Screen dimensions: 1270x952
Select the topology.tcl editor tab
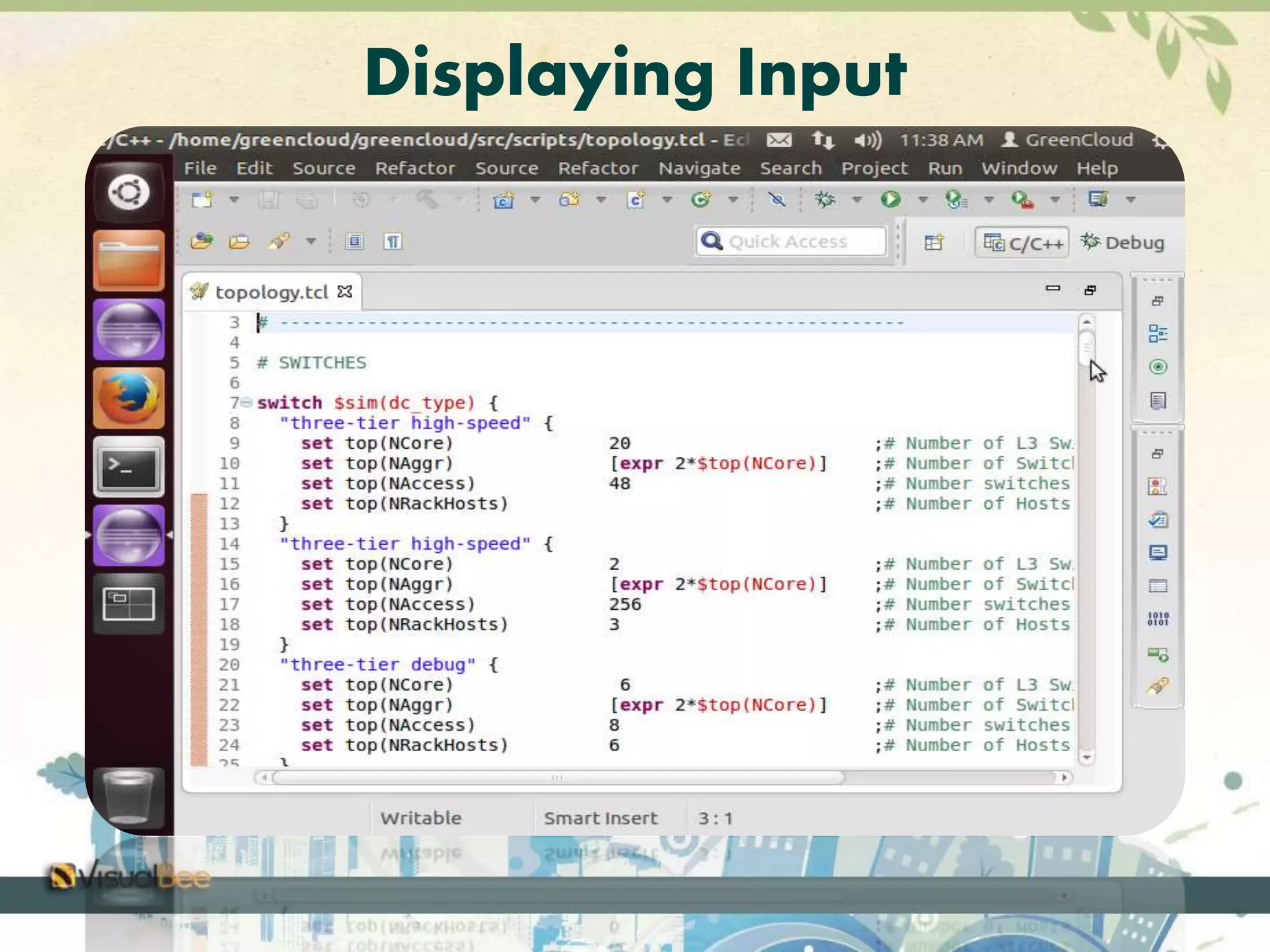(x=271, y=291)
